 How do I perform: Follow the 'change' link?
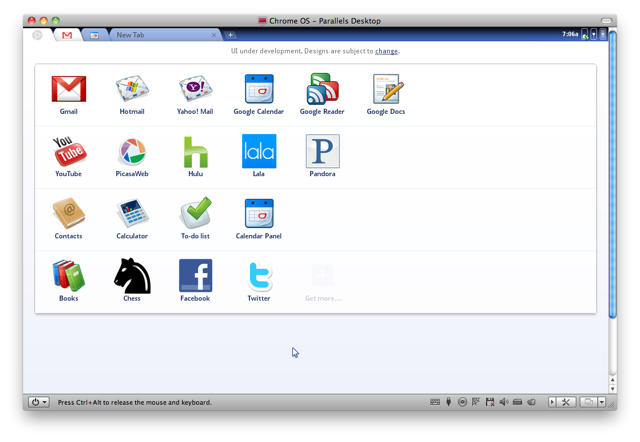coord(386,51)
